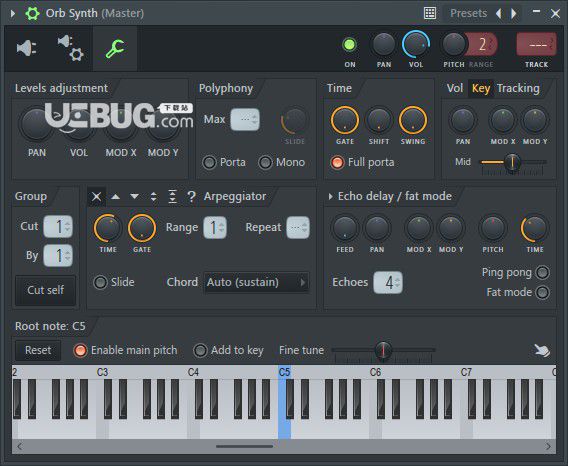Open the Presets menu

(x=468, y=13)
